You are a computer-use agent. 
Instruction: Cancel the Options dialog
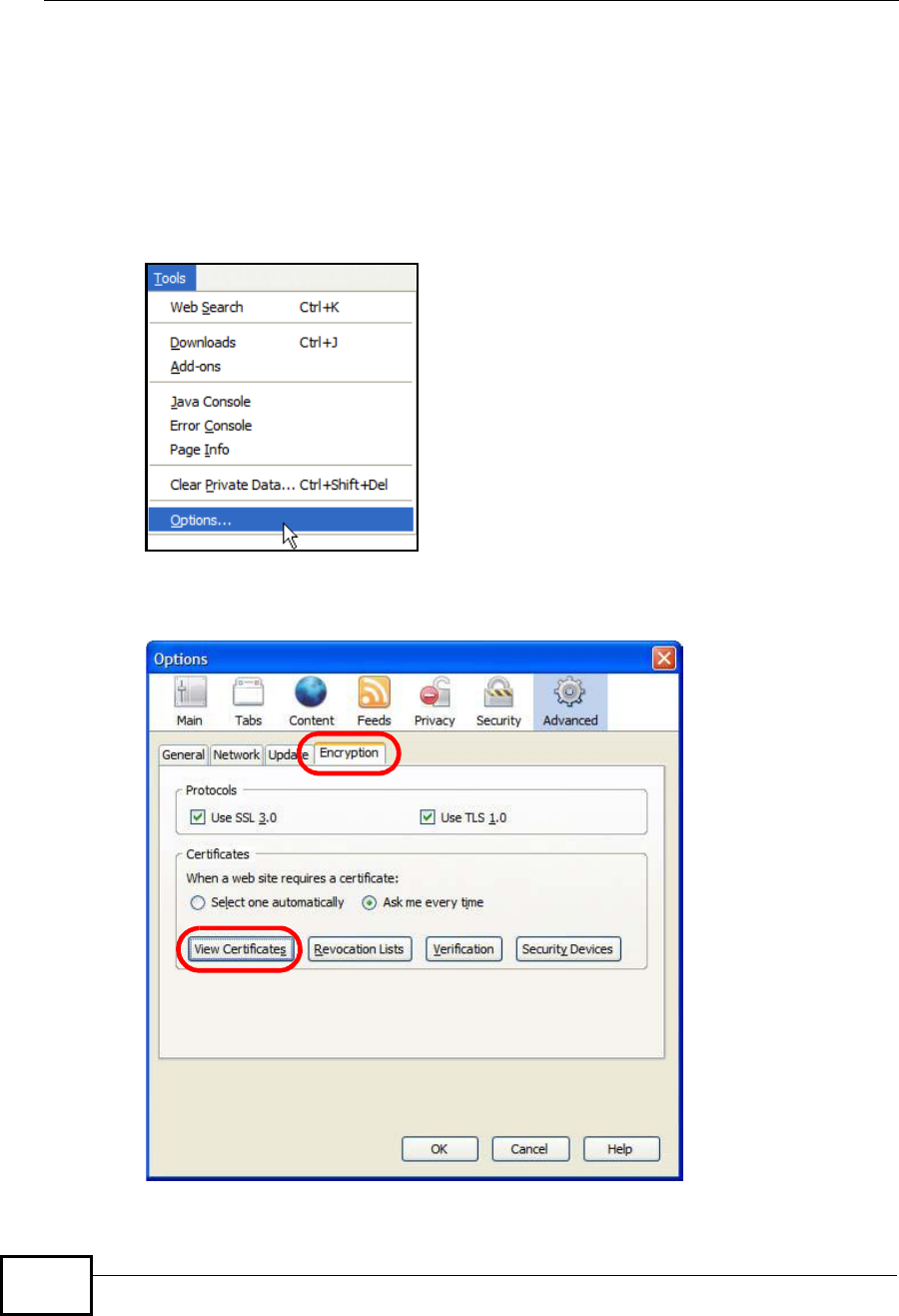529,1149
